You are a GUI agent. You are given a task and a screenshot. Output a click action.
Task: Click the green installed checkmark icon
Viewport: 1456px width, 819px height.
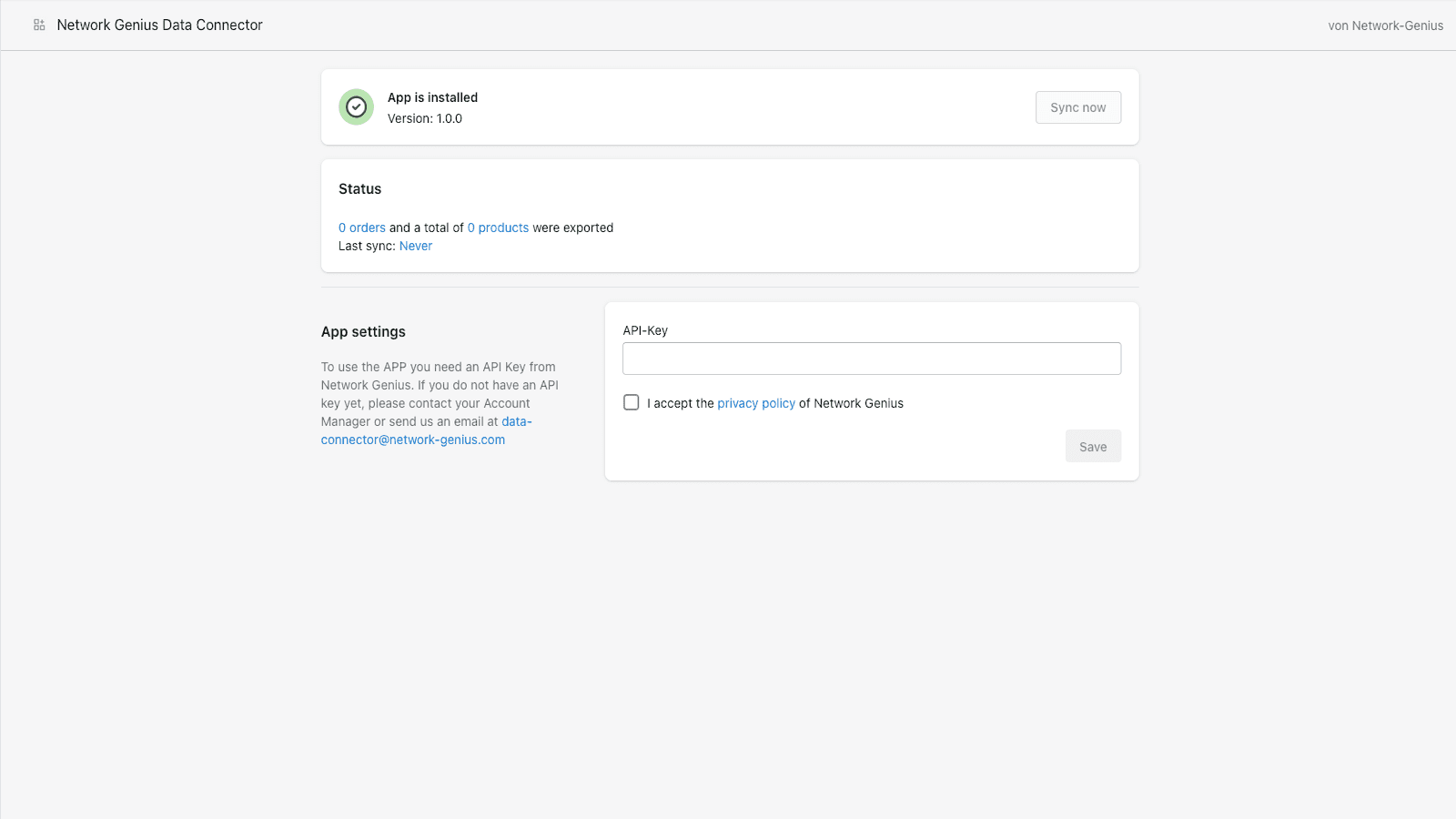tap(356, 107)
